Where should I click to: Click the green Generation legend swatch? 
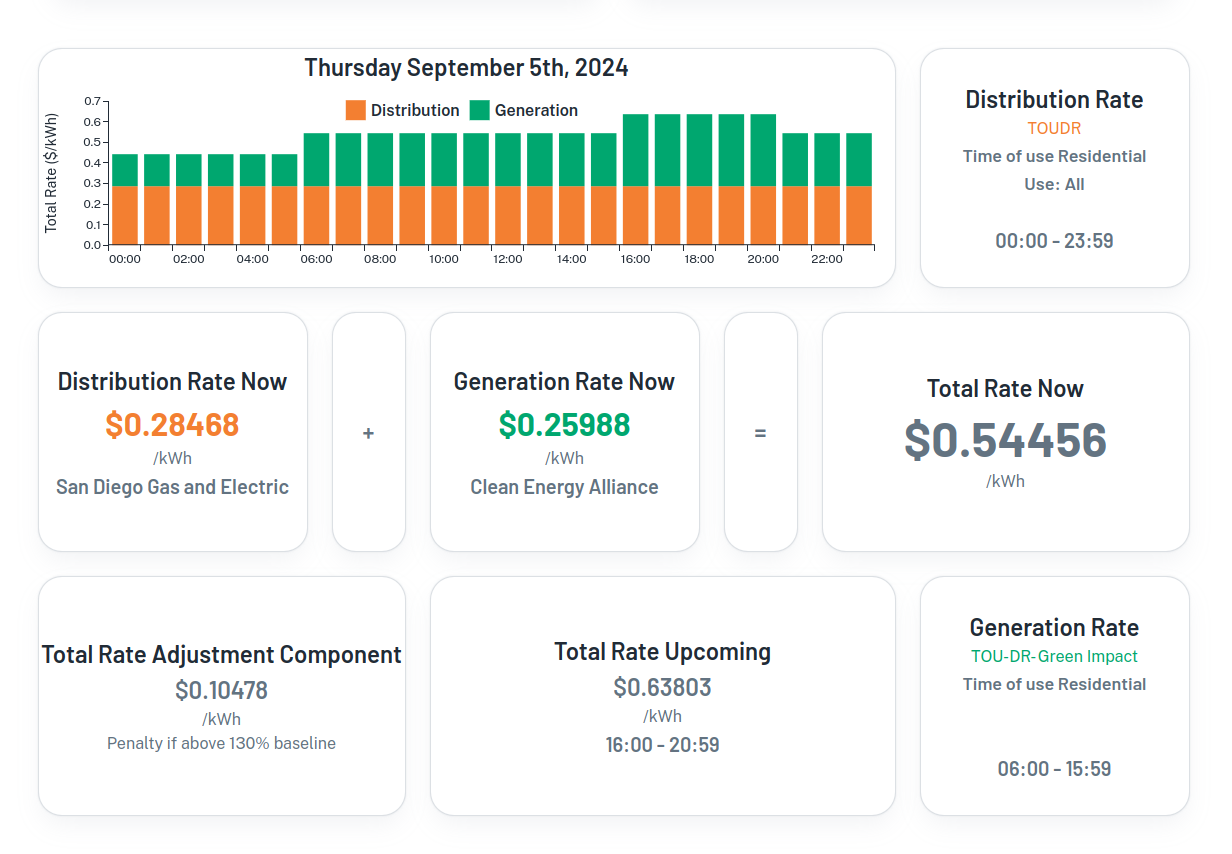(x=480, y=111)
